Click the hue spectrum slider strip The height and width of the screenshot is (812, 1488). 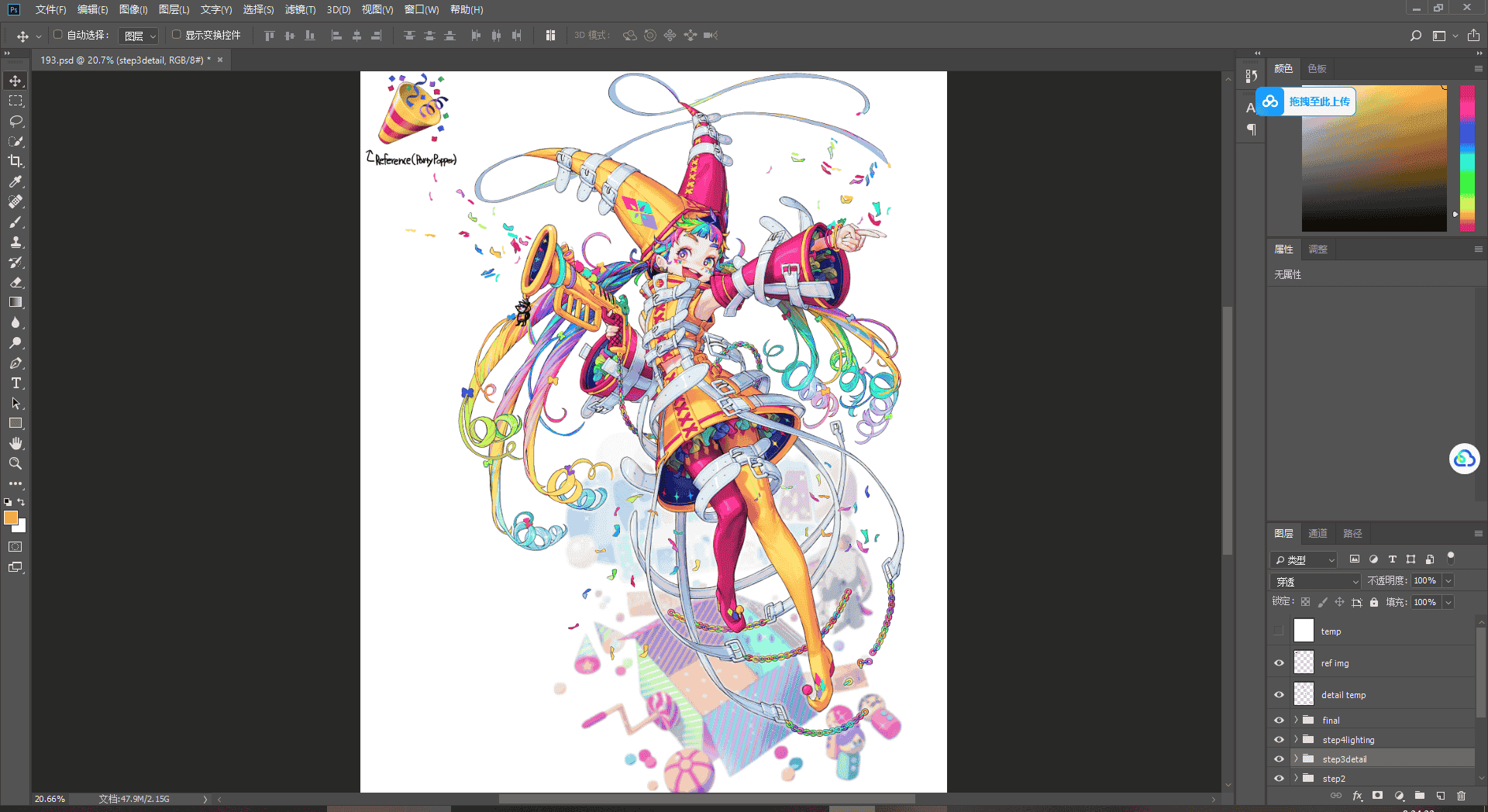pyautogui.click(x=1468, y=158)
